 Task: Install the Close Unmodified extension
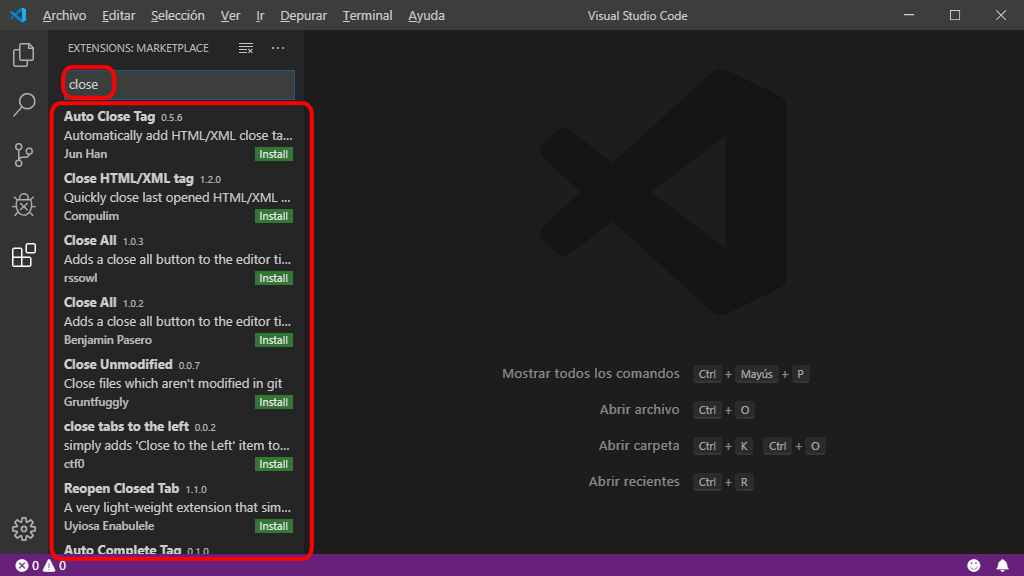[274, 402]
